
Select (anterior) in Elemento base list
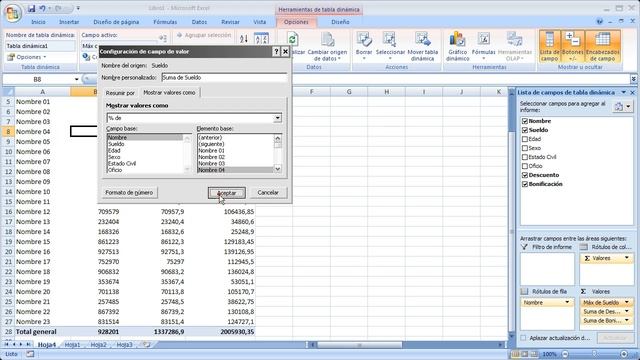[x=210, y=138]
